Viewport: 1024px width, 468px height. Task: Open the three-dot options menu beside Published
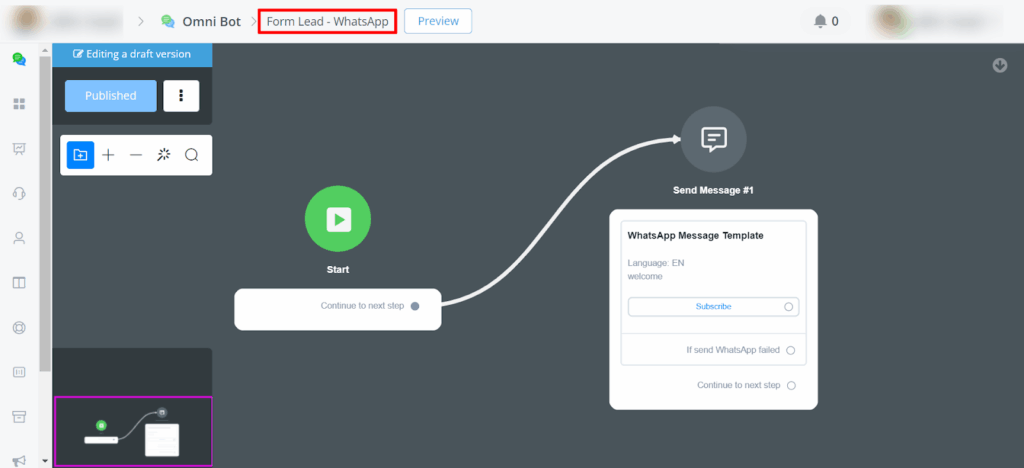coord(181,96)
